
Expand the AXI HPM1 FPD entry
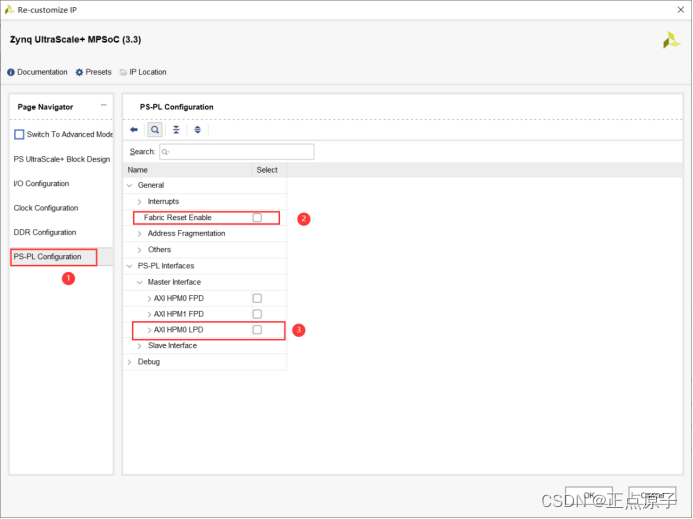pos(149,314)
